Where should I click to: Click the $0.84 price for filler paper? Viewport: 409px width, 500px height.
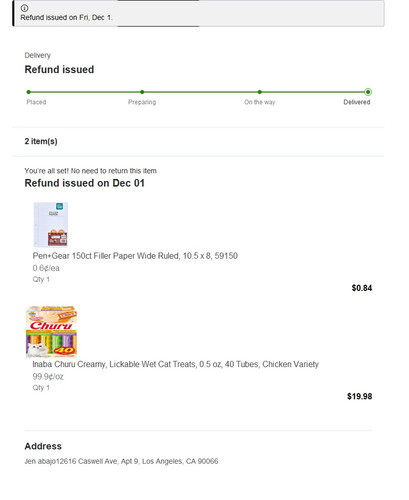click(x=362, y=288)
